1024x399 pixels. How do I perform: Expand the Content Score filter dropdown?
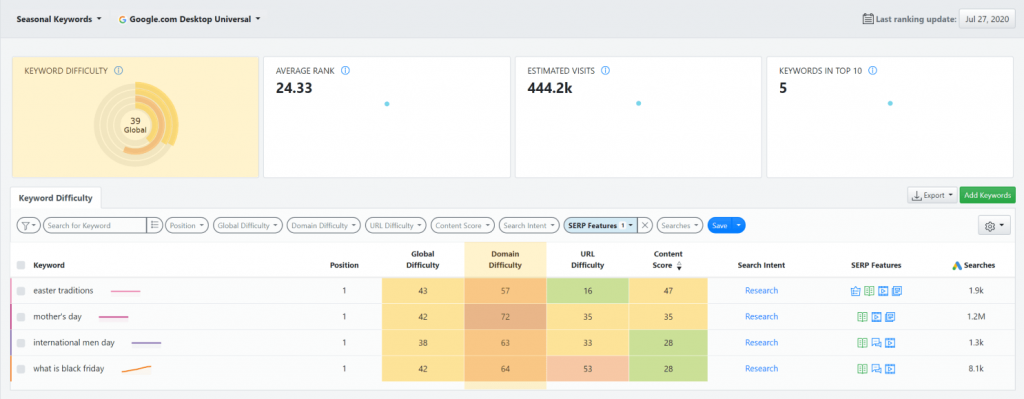pos(462,225)
